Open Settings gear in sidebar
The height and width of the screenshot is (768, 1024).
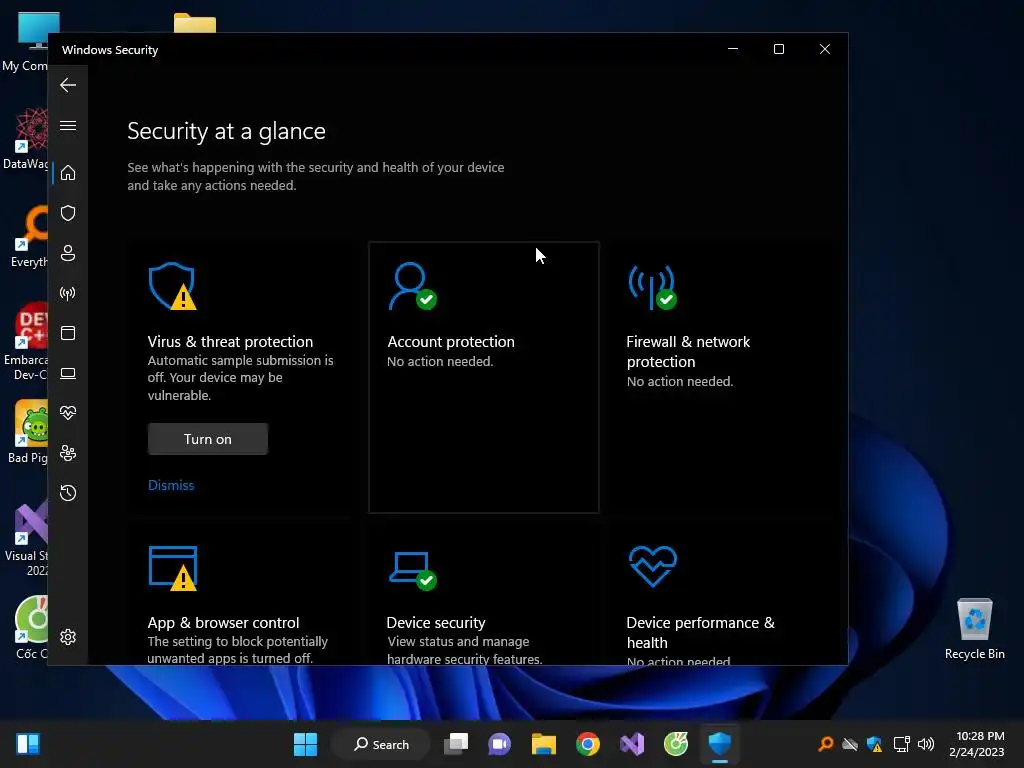pyautogui.click(x=68, y=637)
